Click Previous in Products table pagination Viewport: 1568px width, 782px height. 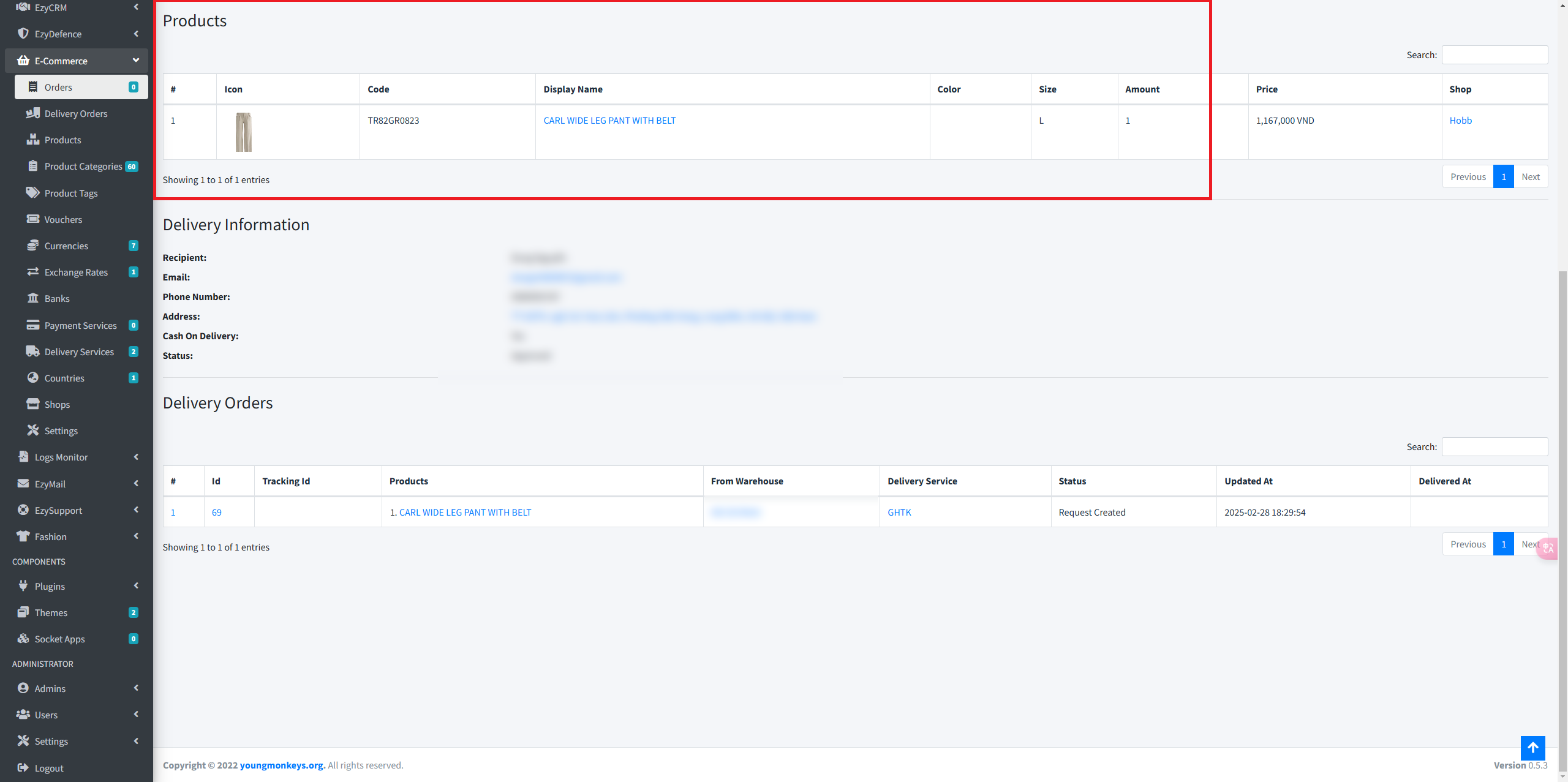point(1468,176)
